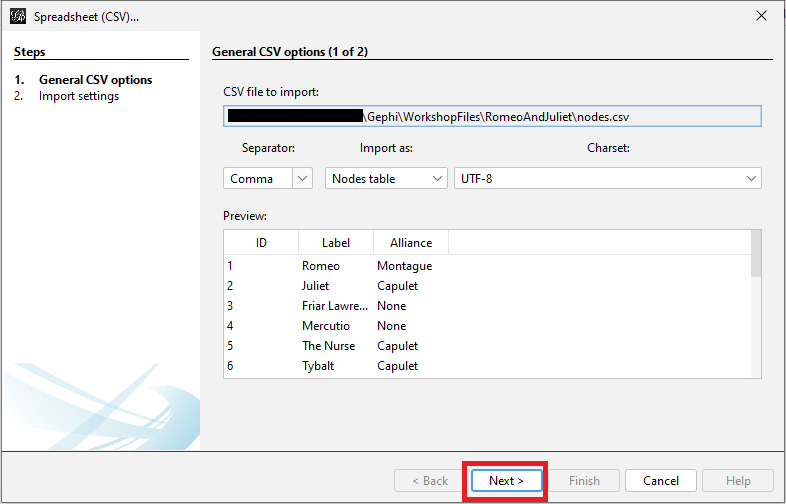The height and width of the screenshot is (504, 786).
Task: Click the ID column header in preview
Action: pyautogui.click(x=261, y=243)
